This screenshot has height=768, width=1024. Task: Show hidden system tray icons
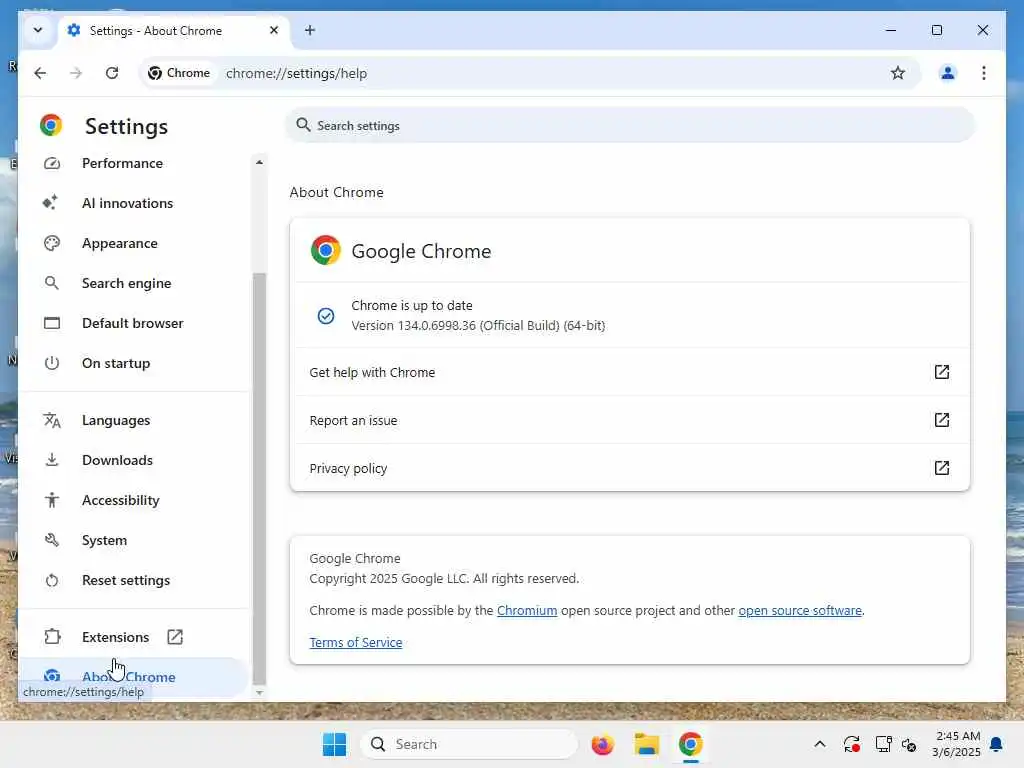(820, 744)
